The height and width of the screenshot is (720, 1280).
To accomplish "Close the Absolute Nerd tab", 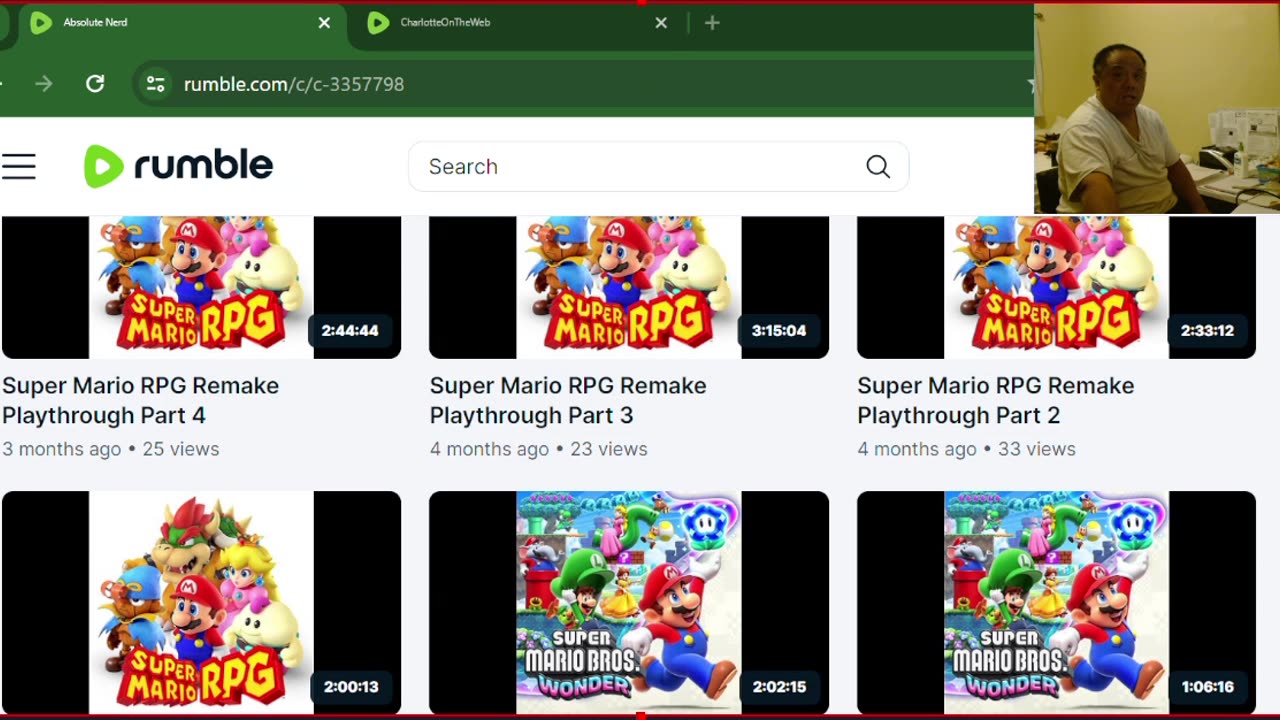I will (324, 22).
